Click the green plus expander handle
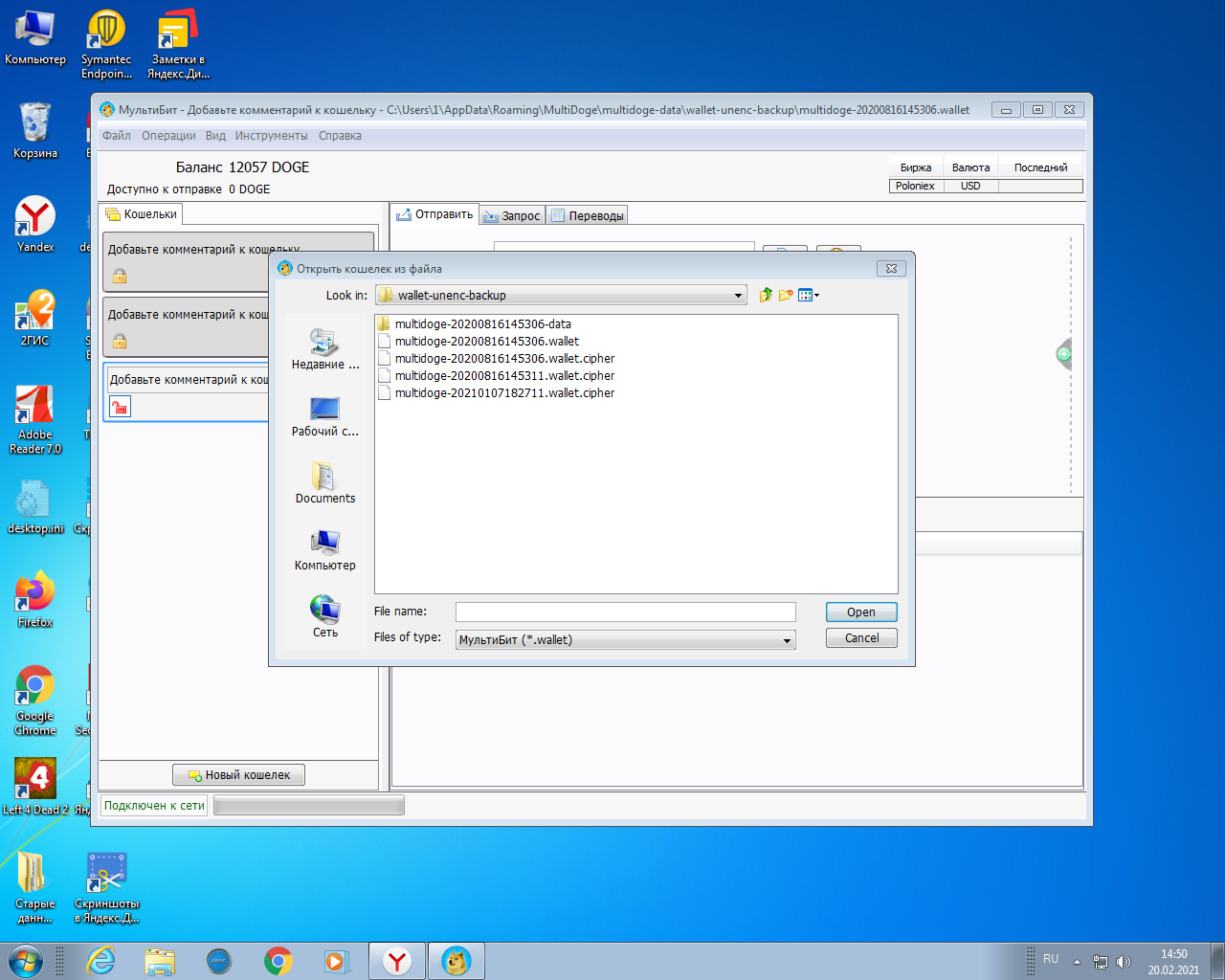1225x980 pixels. click(1064, 354)
